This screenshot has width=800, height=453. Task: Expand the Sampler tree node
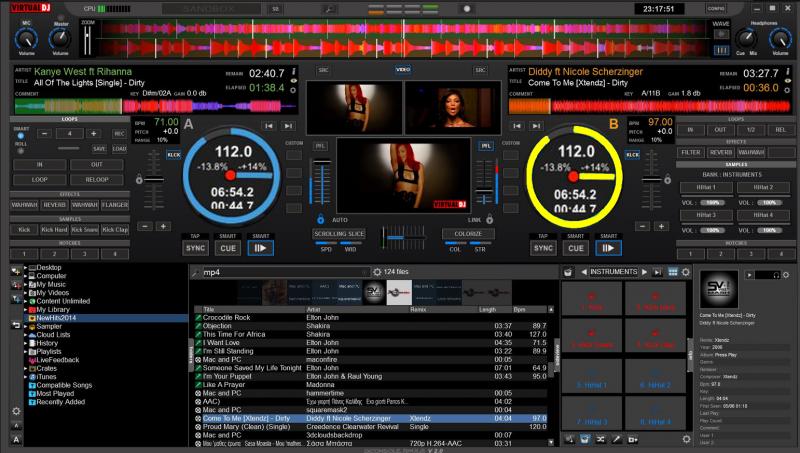[x=26, y=326]
